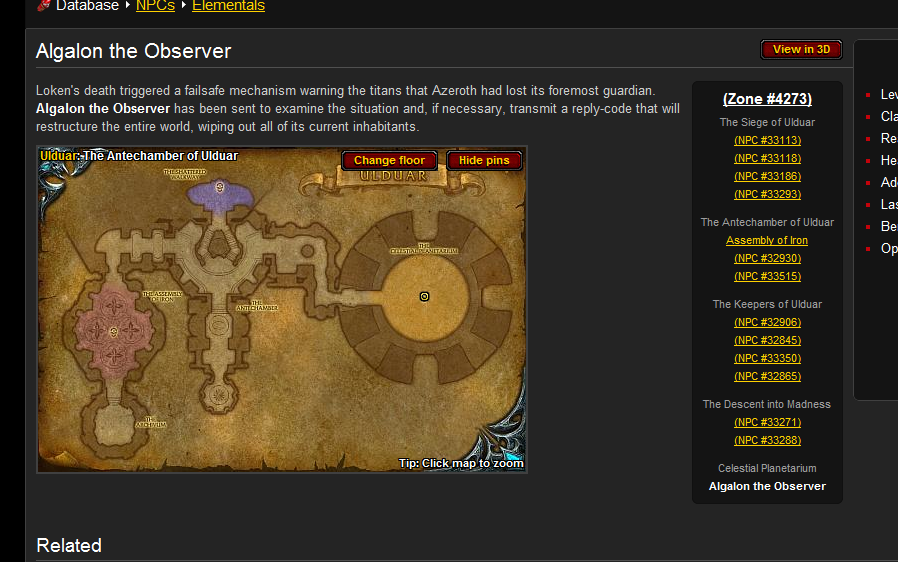This screenshot has height=562, width=898.
Task: Open NPC #32865 link
Action: click(767, 376)
